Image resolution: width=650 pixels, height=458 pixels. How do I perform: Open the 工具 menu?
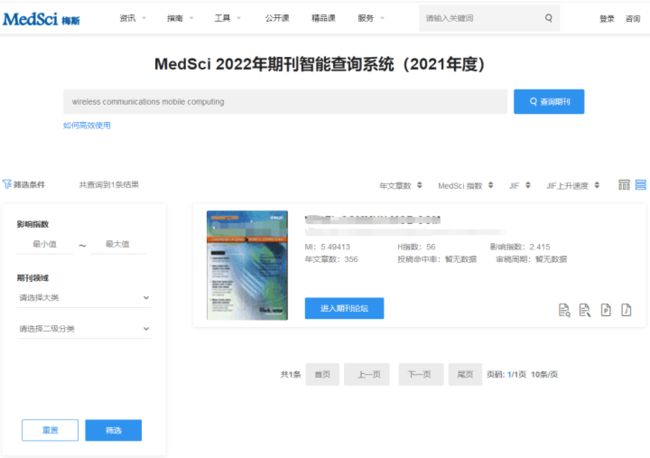tap(227, 18)
